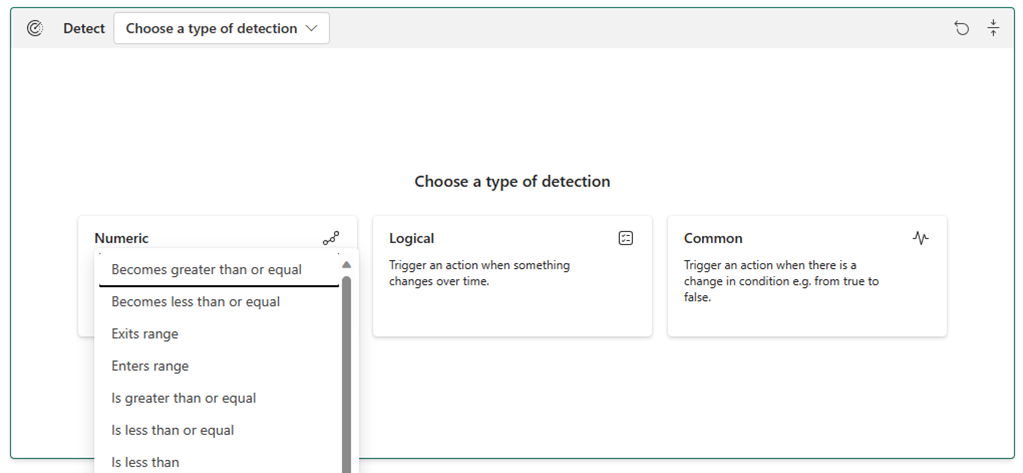Open the Choose a type of detection dropdown
The height and width of the screenshot is (473, 1023).
pyautogui.click(x=221, y=28)
